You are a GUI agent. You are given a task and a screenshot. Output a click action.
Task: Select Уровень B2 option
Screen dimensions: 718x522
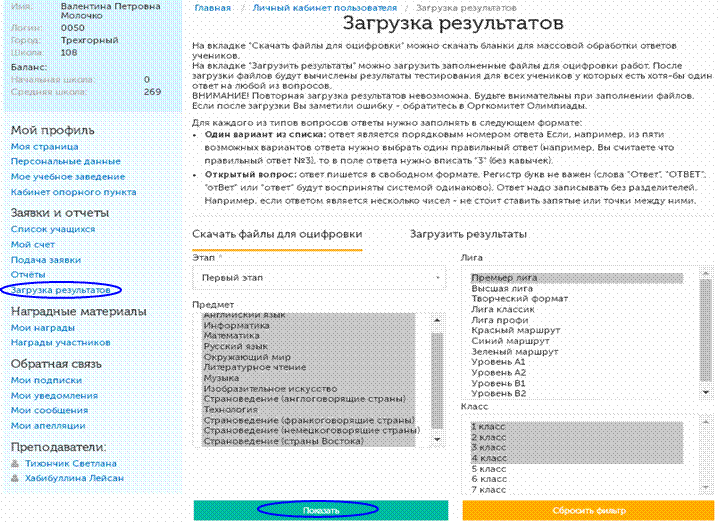[x=577, y=393]
